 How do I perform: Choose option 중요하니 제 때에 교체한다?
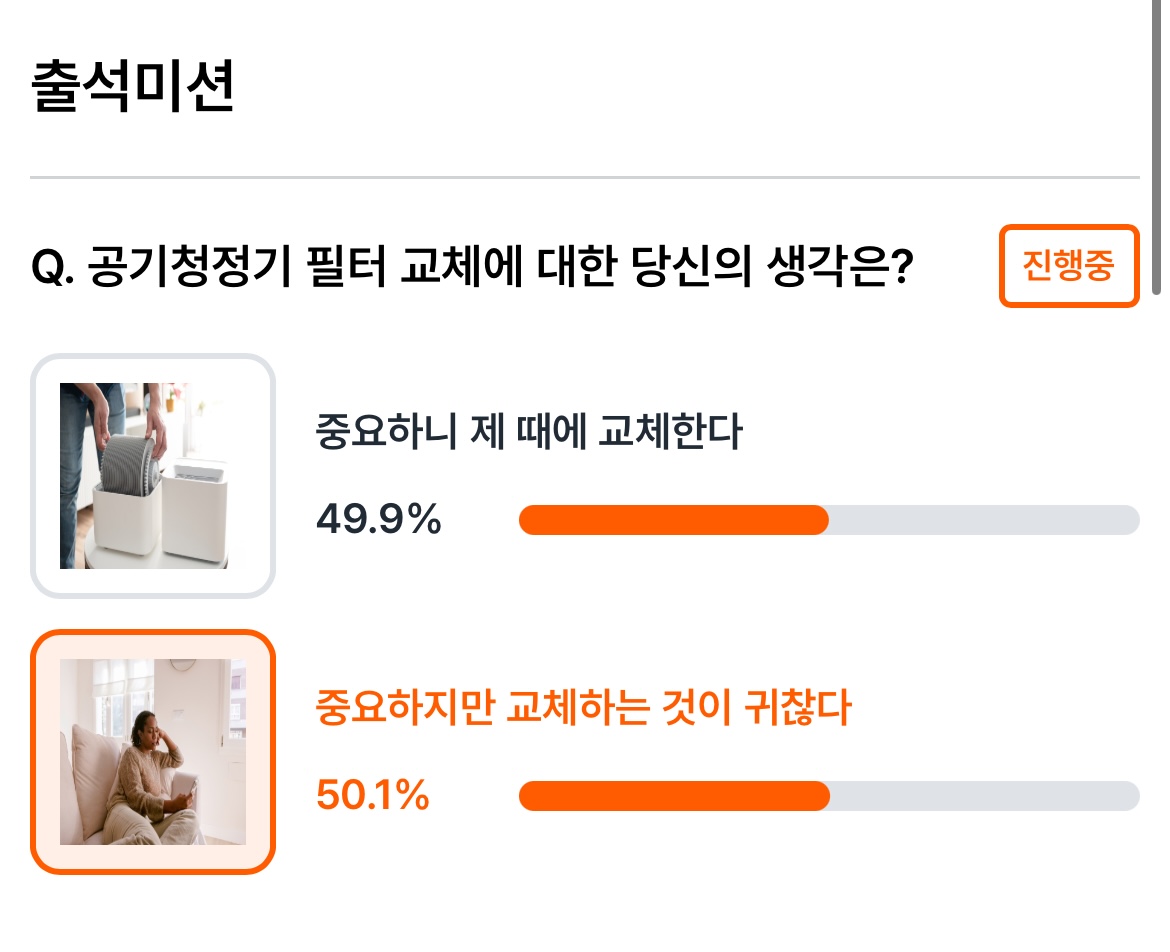[x=529, y=430]
